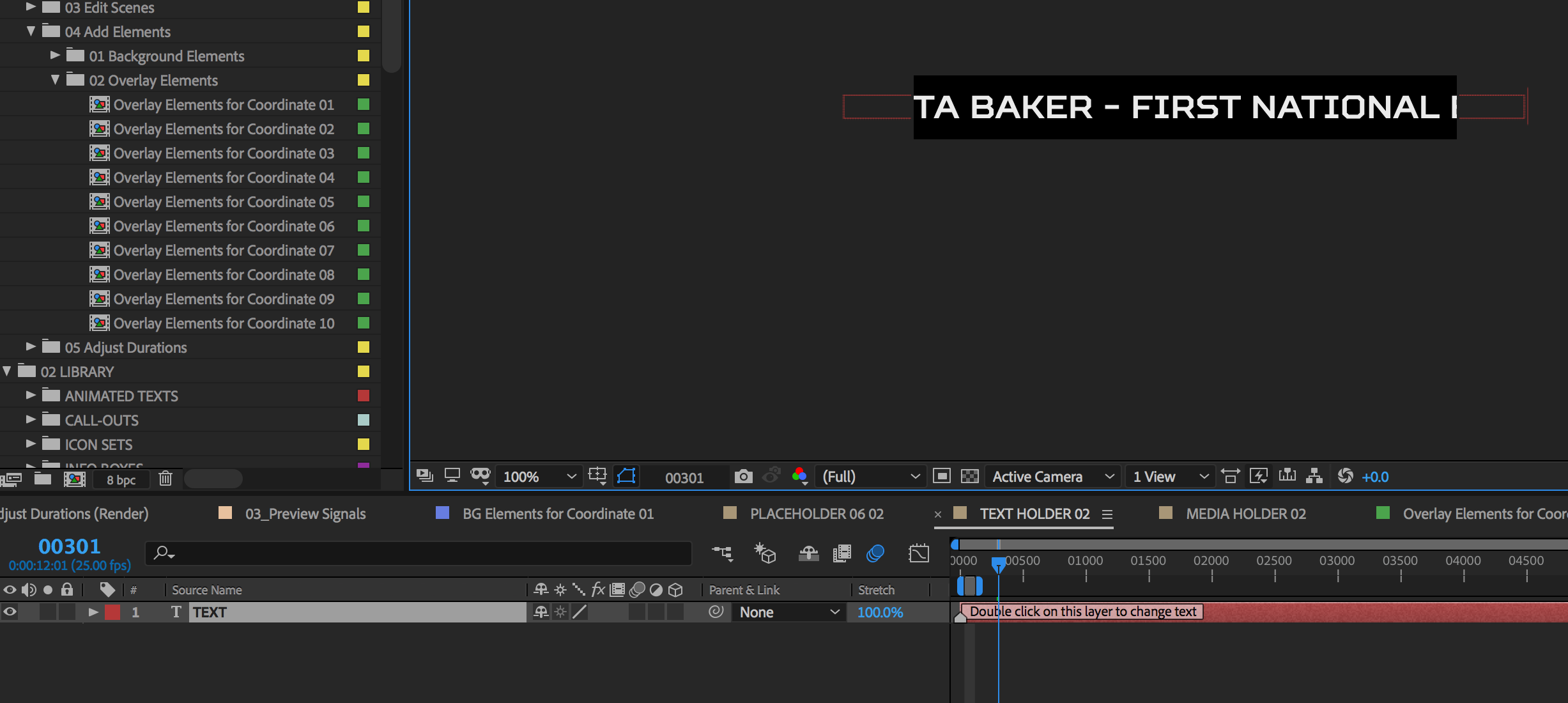Switch to the PLACEHOLDER 06 02 tab
1568x703 pixels.
click(816, 514)
